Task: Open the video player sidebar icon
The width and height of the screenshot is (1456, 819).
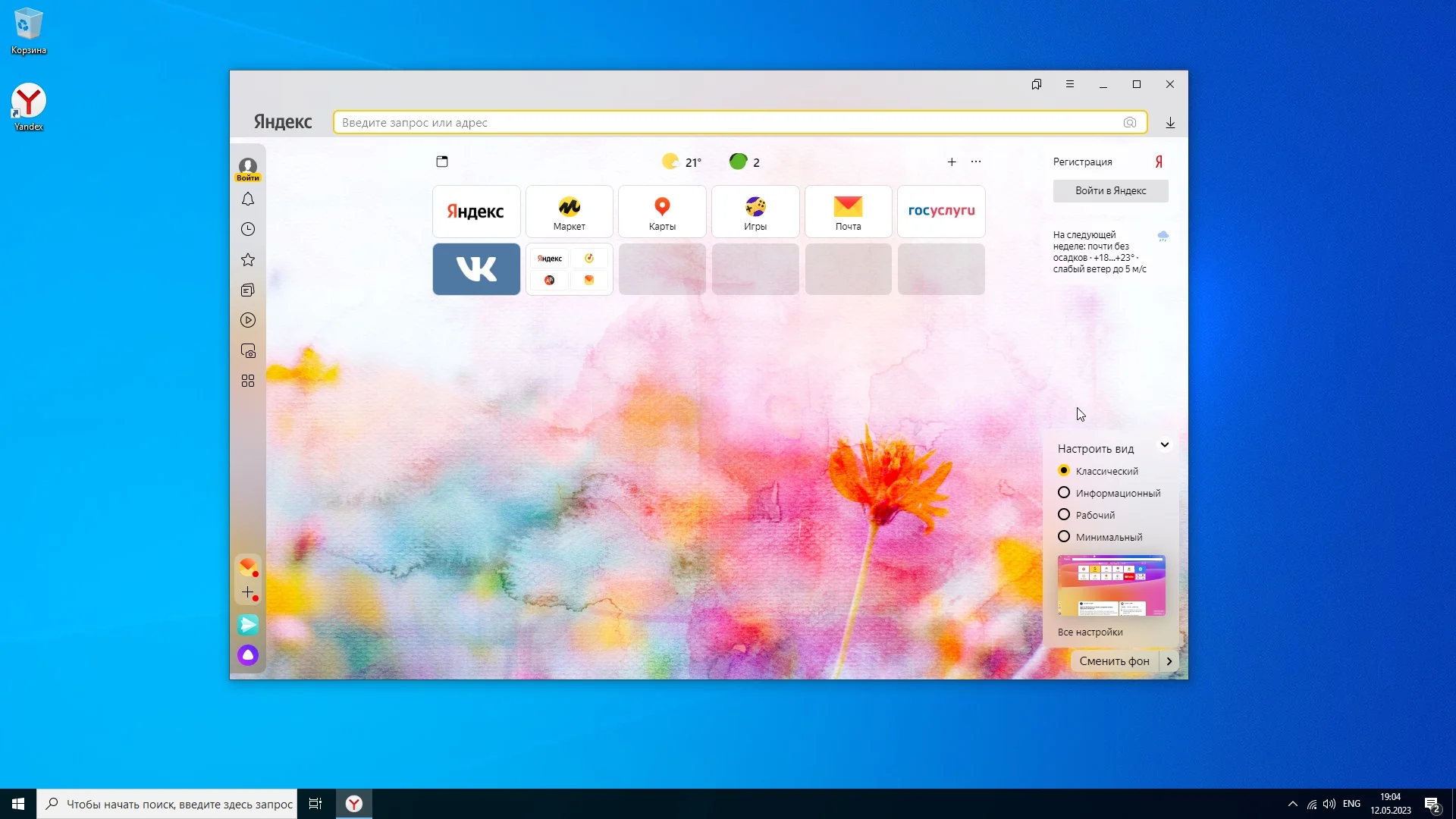Action: pos(248,320)
